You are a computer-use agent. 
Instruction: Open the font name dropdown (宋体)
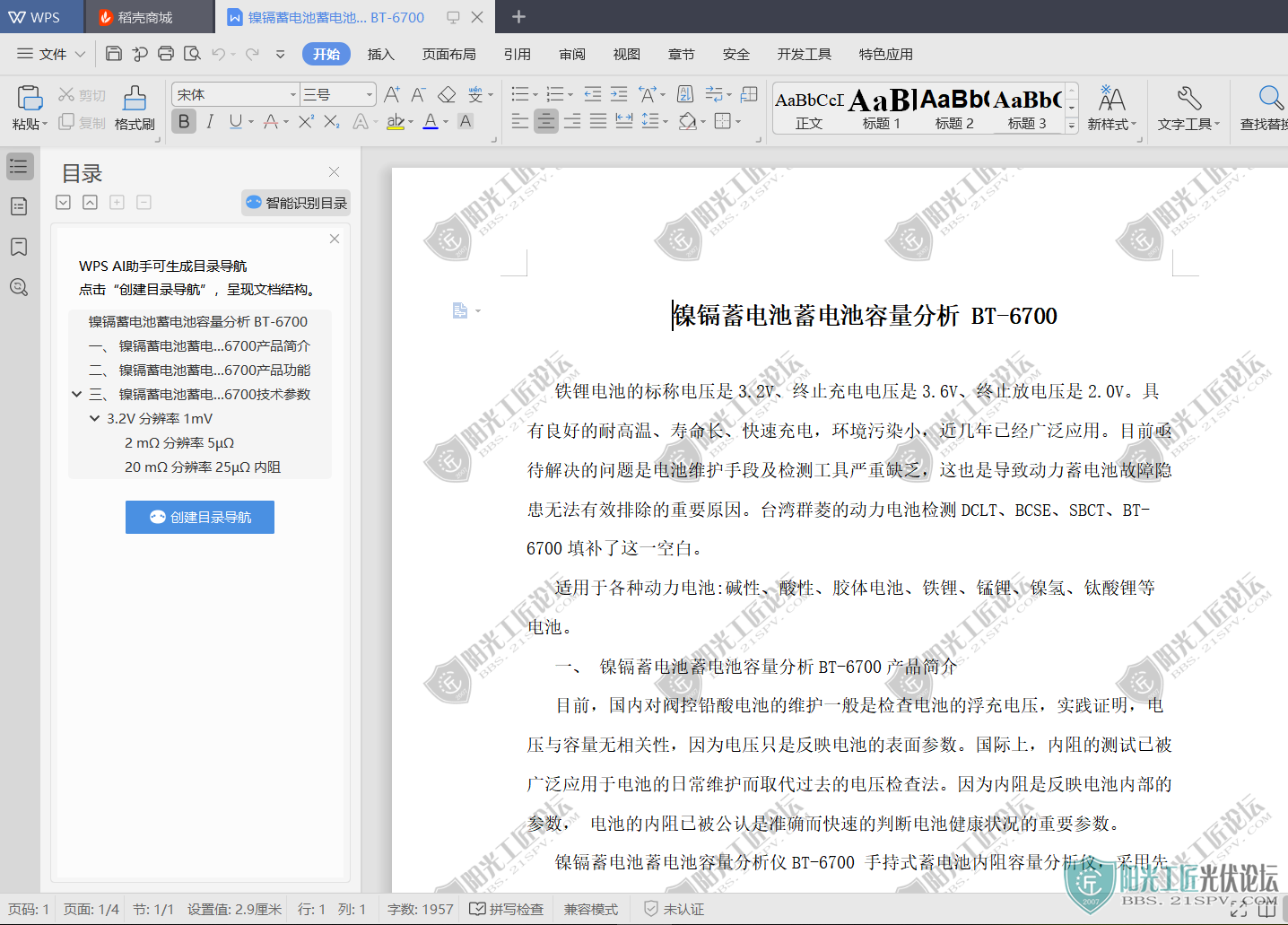point(292,94)
